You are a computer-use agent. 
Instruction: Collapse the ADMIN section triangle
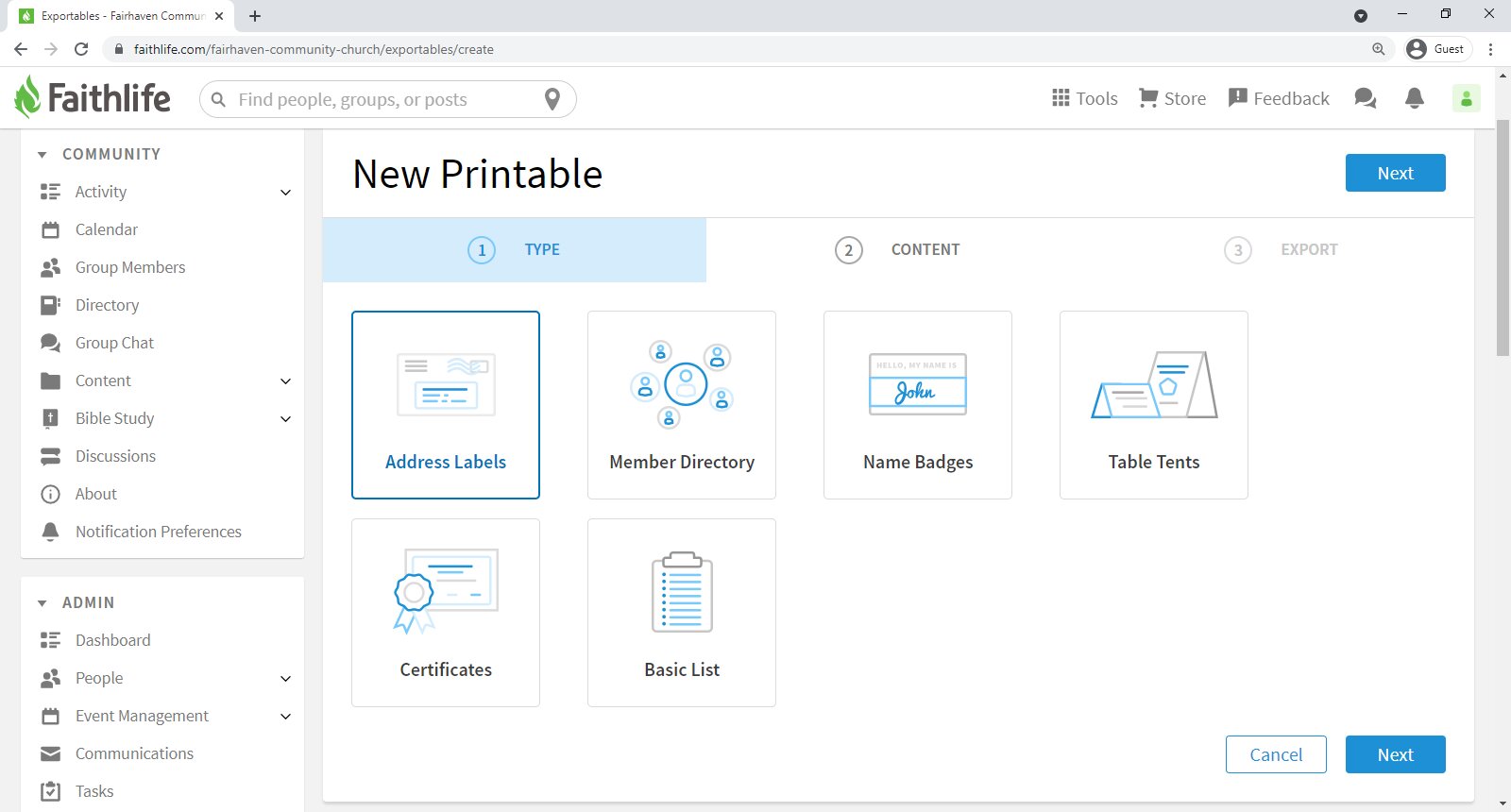pos(42,603)
